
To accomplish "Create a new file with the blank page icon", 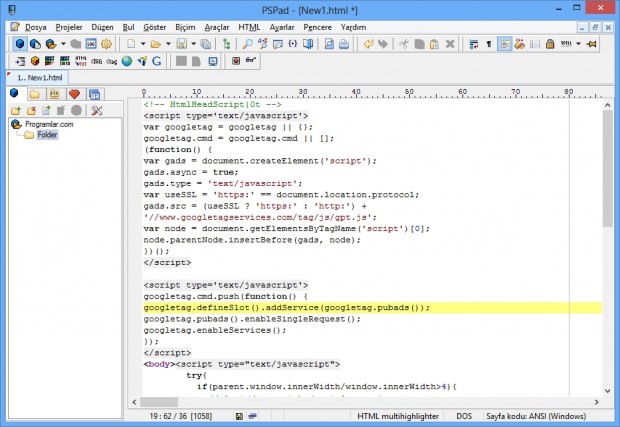I will click(x=131, y=44).
